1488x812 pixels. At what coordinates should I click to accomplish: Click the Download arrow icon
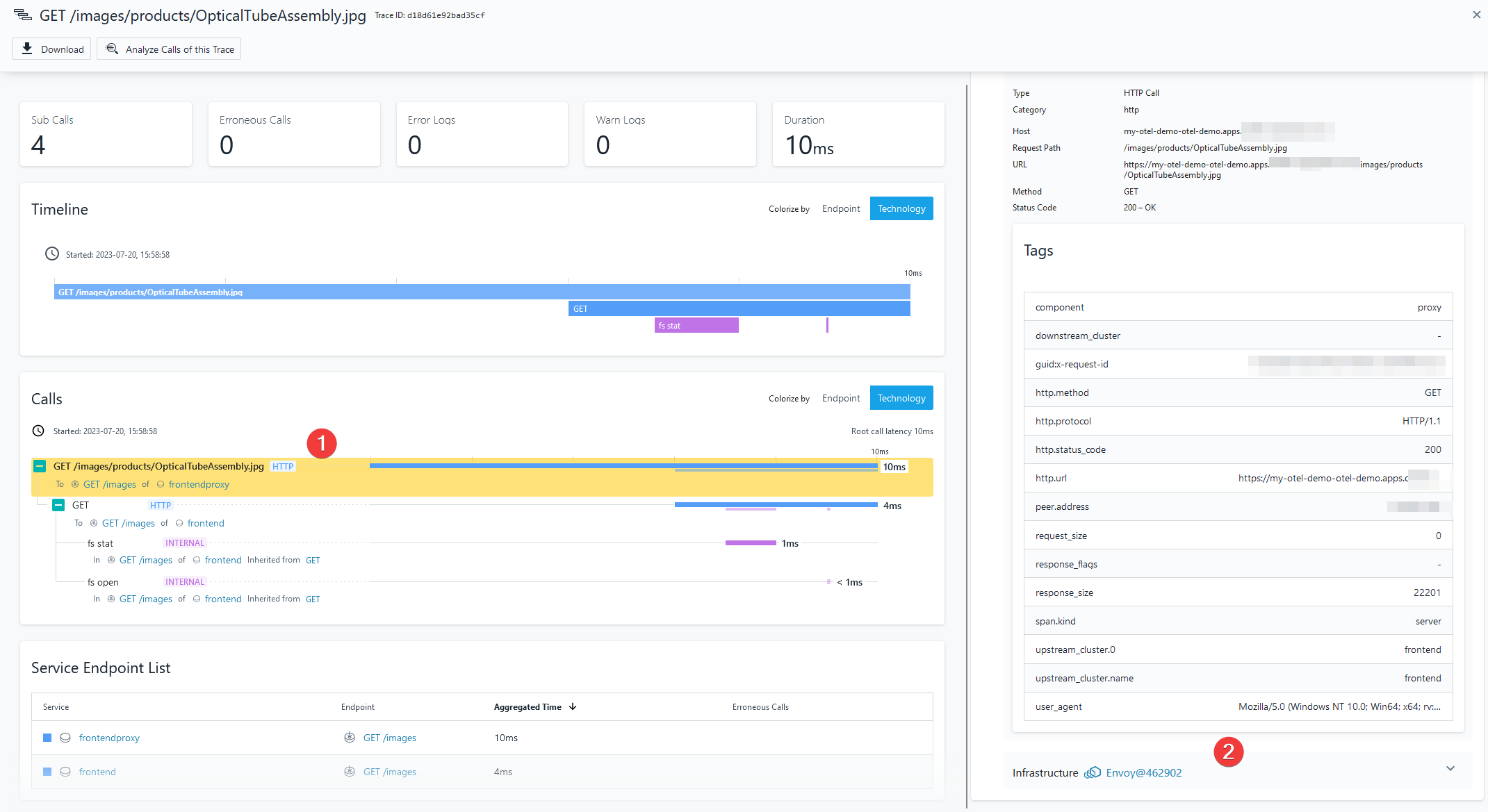click(x=27, y=49)
